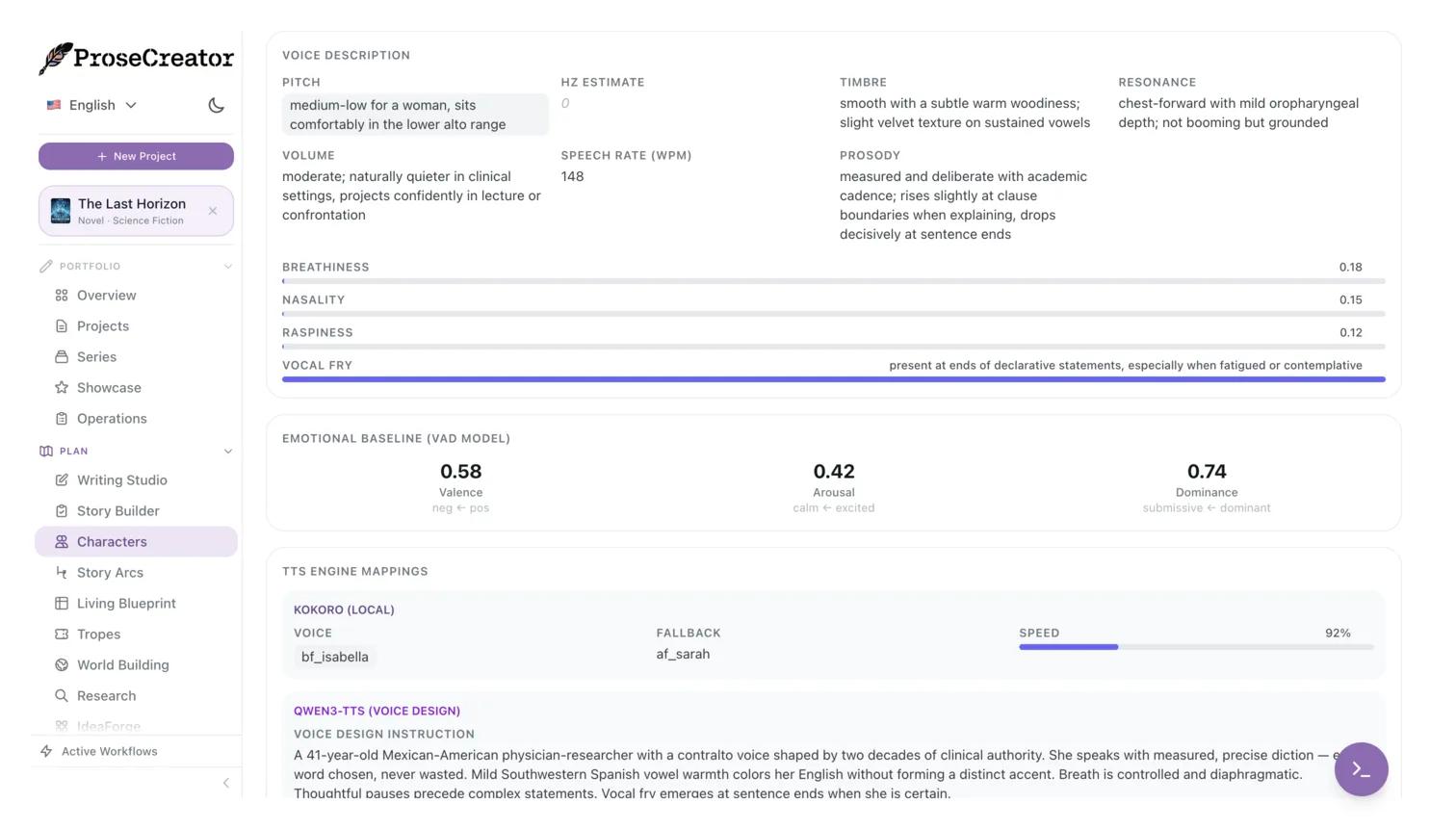Screen dimensions: 1456x829
Task: Click the Characters people icon
Action: pos(61,541)
